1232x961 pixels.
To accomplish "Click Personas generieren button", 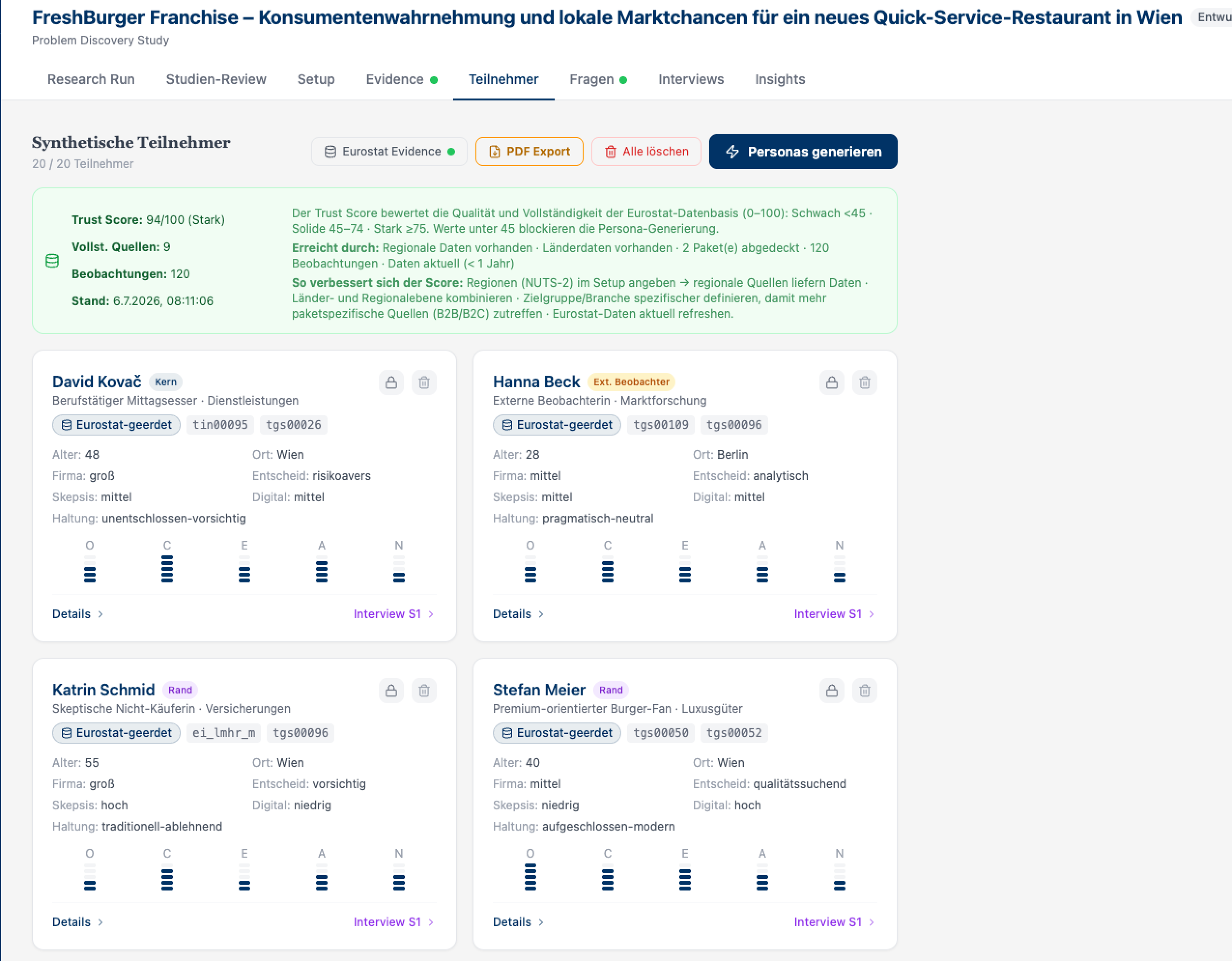I will coord(803,152).
